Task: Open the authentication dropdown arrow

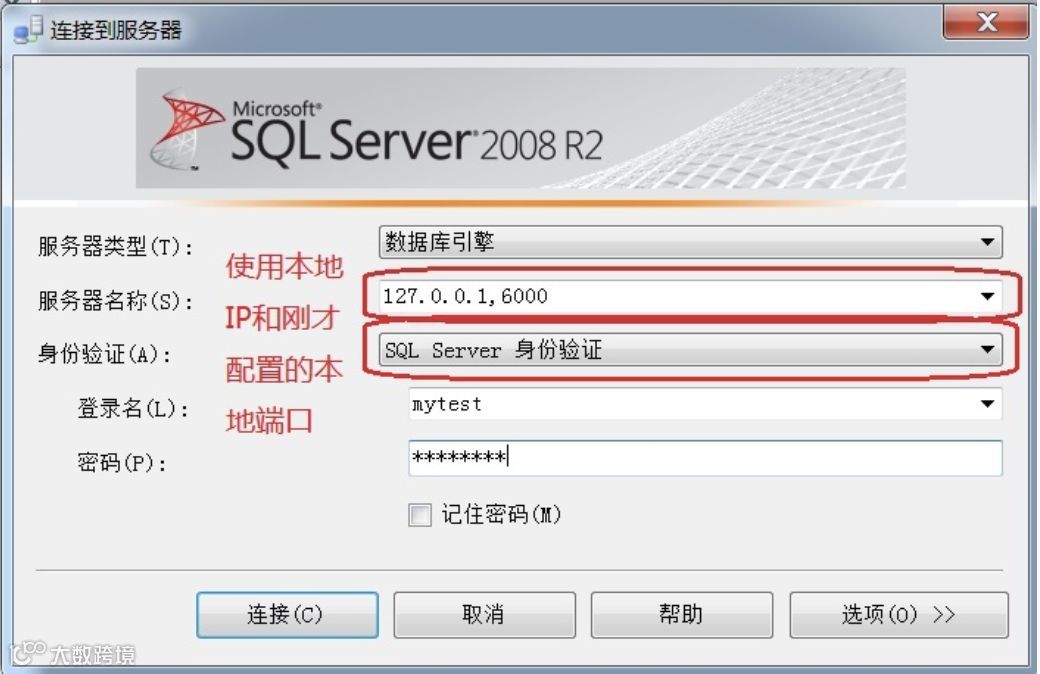Action: 987,350
